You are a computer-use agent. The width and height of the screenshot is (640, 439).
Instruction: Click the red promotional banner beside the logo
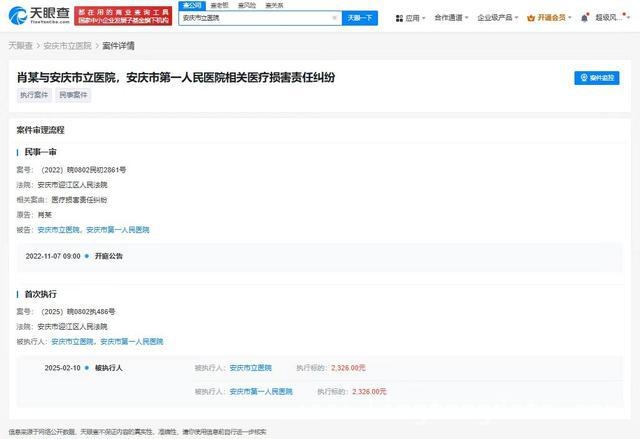(123, 16)
